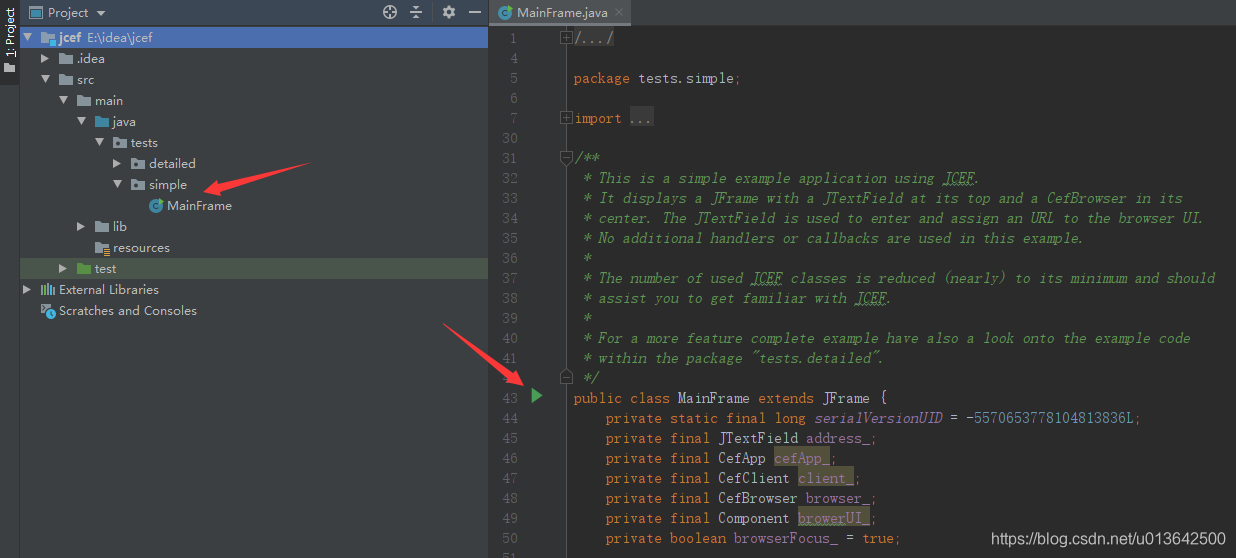Screen dimensions: 1236x558
Task: Select MainFrame class in project tree
Action: point(199,205)
